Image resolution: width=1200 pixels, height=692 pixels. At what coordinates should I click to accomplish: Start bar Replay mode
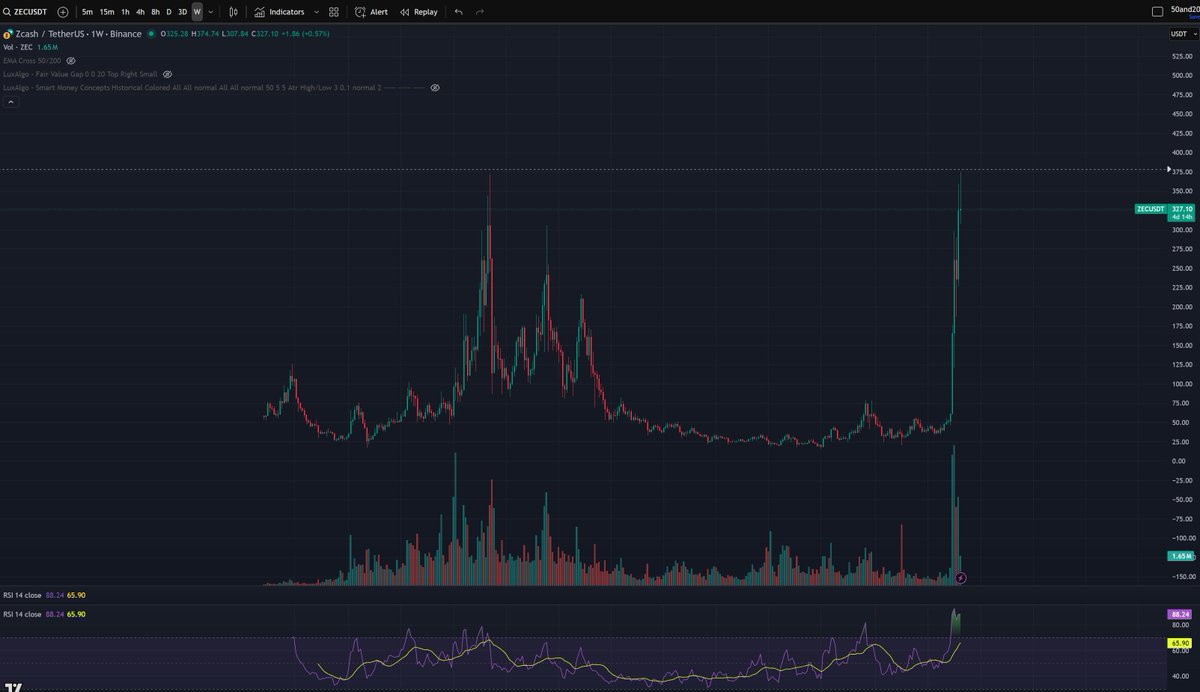[x=419, y=12]
